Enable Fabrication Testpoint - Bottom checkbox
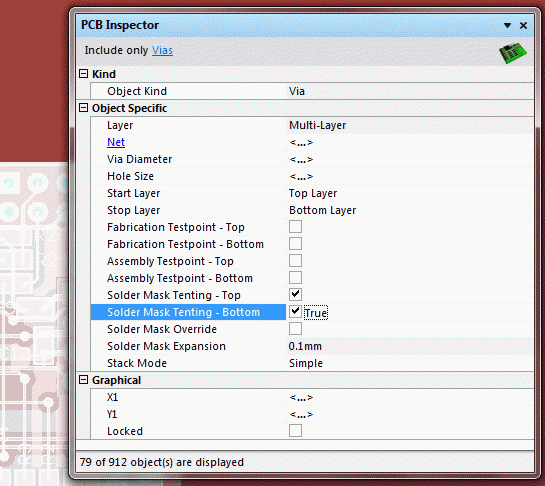The image size is (545, 486). tap(295, 244)
